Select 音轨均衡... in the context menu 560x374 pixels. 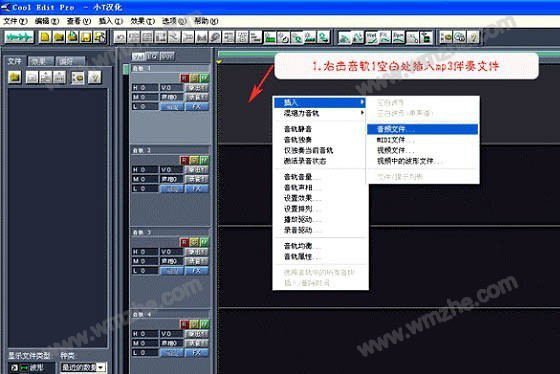[x=320, y=246]
